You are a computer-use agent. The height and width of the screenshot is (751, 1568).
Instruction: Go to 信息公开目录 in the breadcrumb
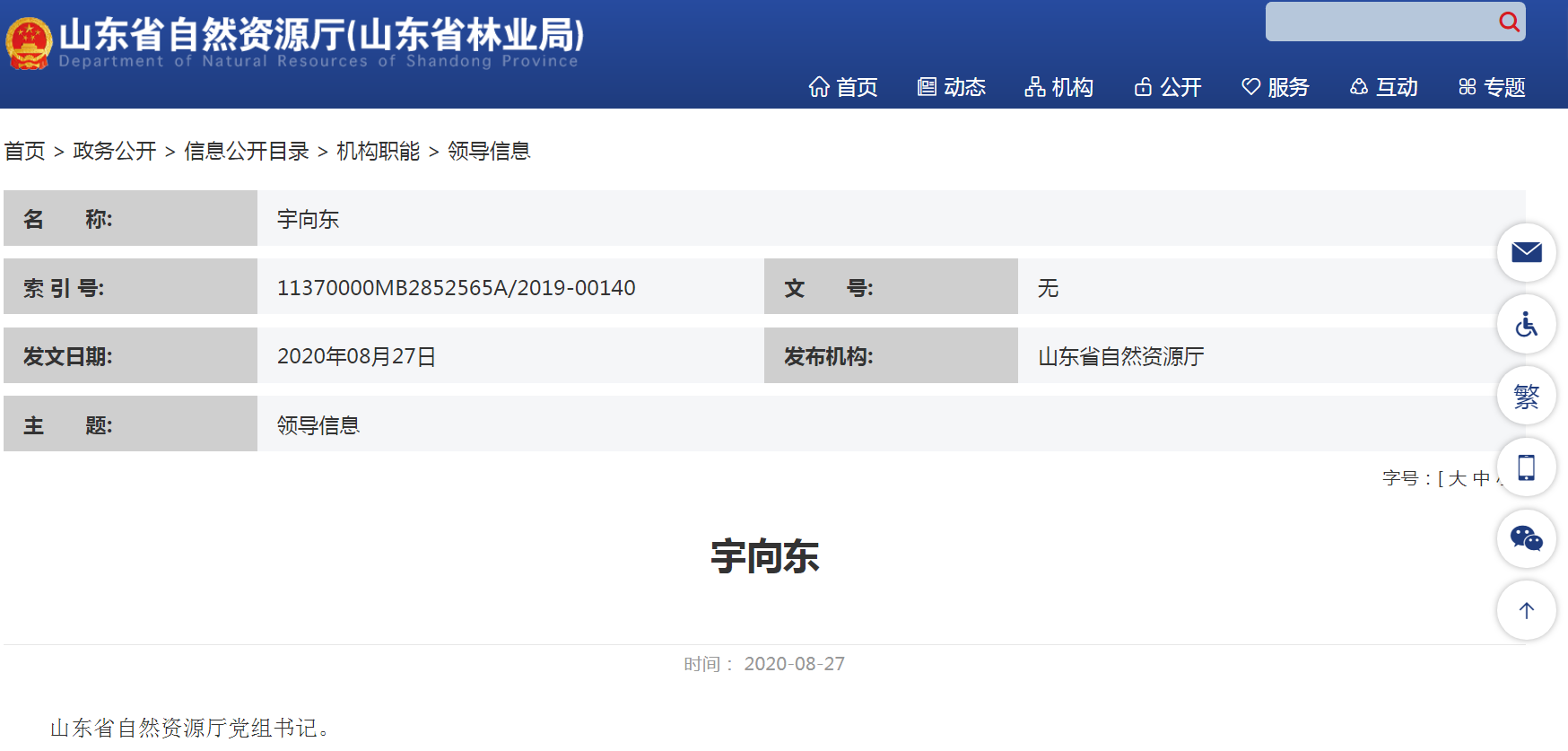(x=247, y=151)
